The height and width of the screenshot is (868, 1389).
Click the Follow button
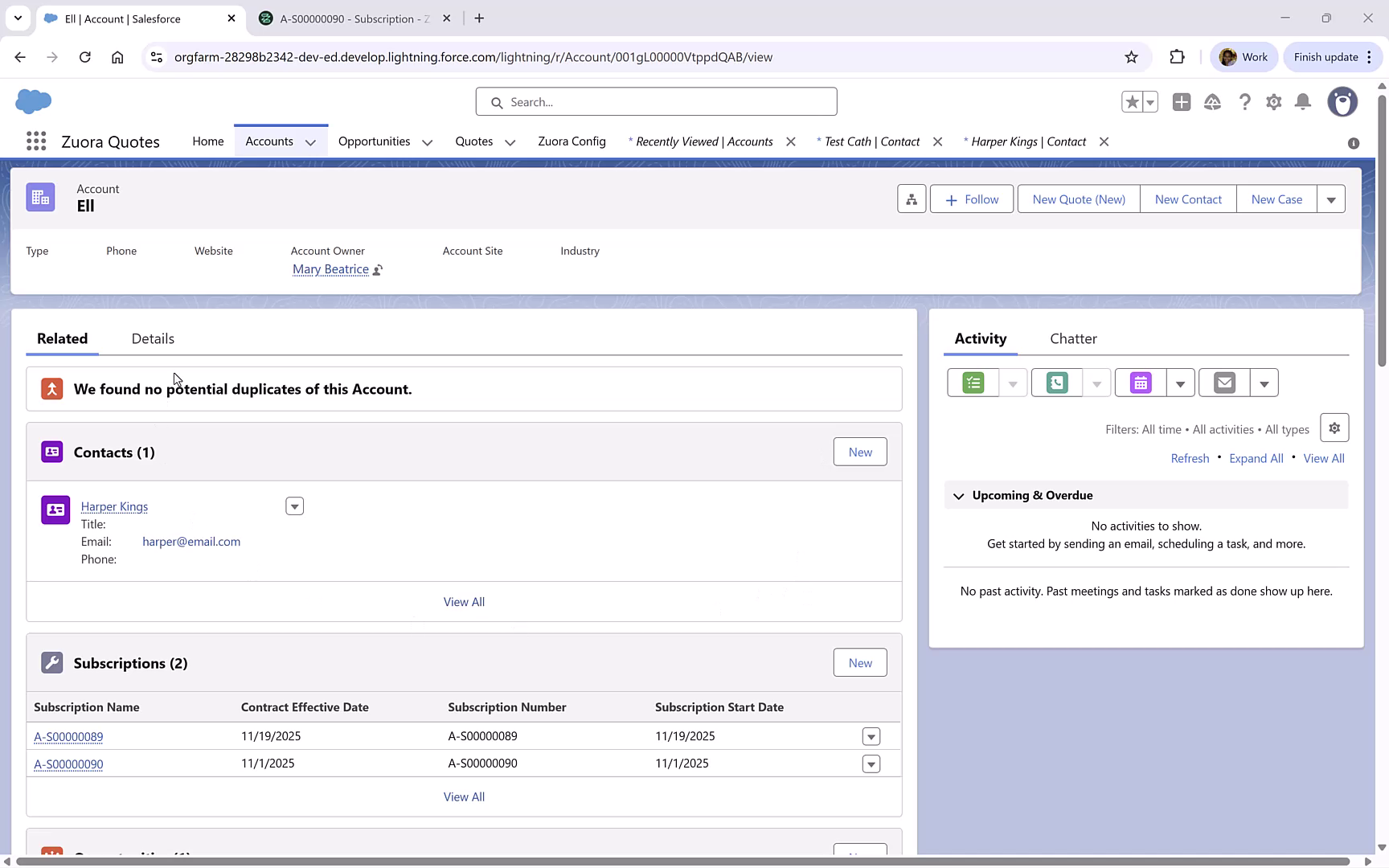[971, 199]
